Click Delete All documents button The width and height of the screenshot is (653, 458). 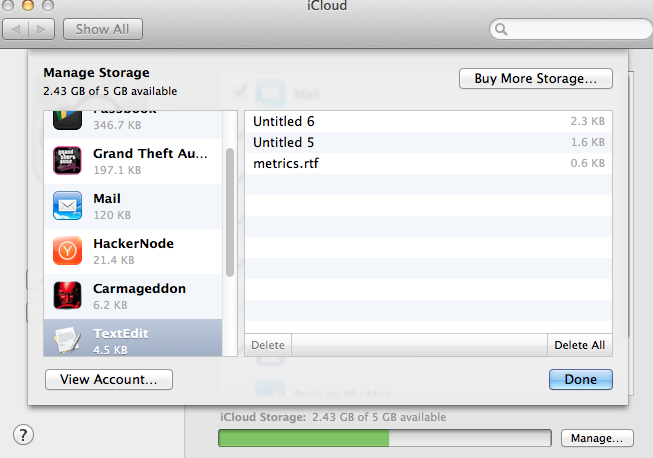pos(580,345)
